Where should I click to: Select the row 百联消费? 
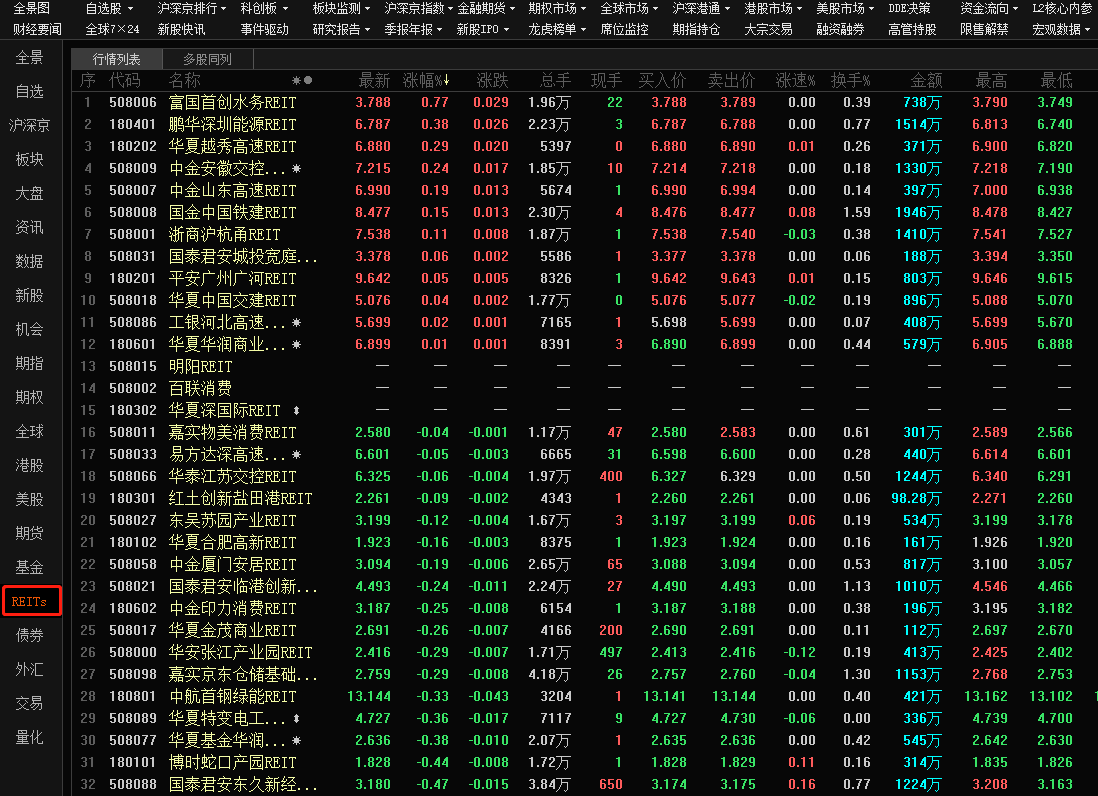tap(585, 389)
